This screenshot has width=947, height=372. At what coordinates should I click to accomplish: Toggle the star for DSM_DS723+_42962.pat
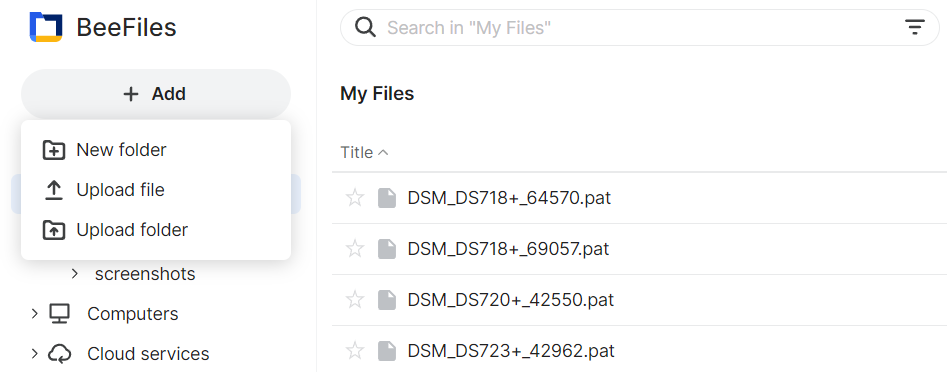coord(355,351)
